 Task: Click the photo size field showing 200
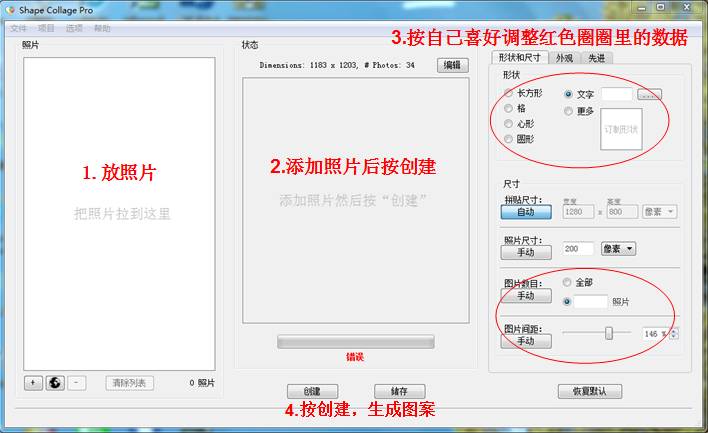click(x=578, y=248)
